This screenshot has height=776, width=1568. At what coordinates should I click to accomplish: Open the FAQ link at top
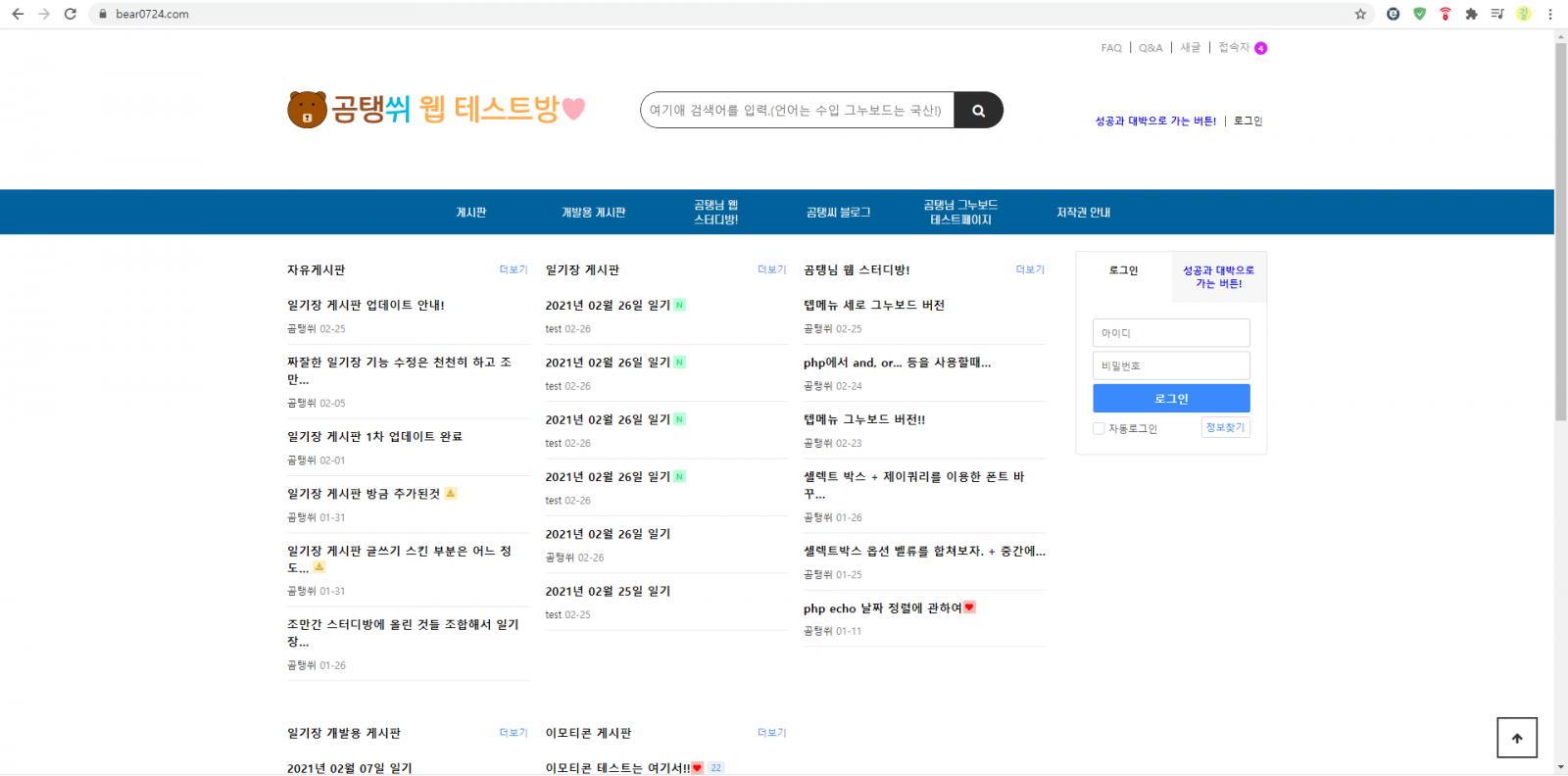[1110, 48]
